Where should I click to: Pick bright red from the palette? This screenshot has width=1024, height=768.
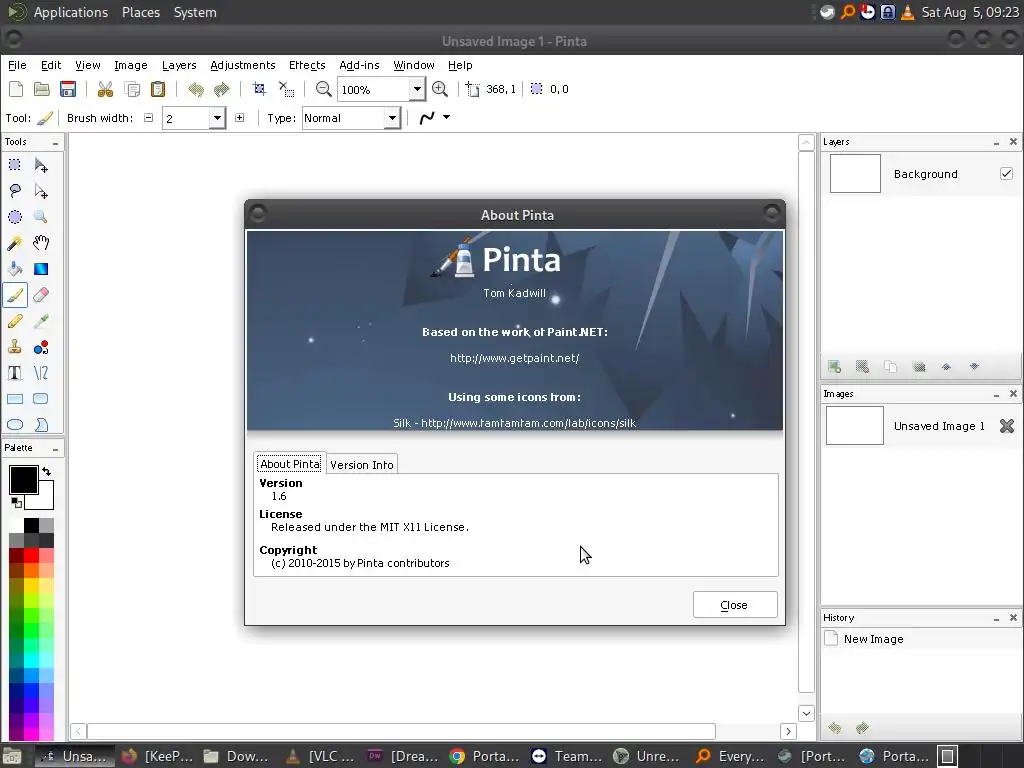[31, 556]
